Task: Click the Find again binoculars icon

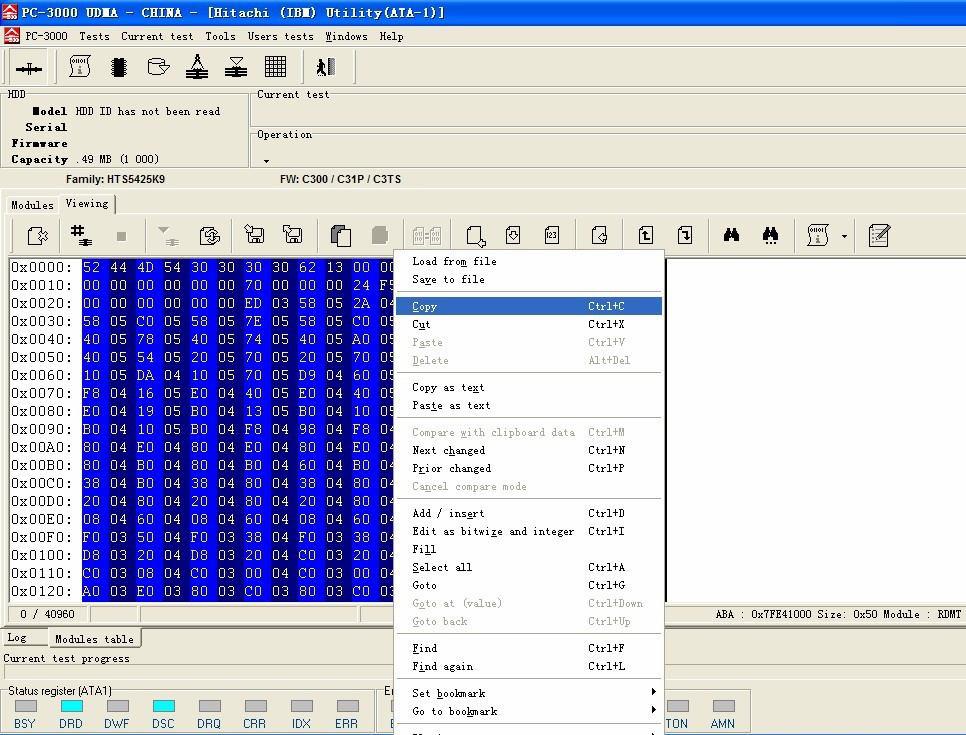Action: [770, 236]
